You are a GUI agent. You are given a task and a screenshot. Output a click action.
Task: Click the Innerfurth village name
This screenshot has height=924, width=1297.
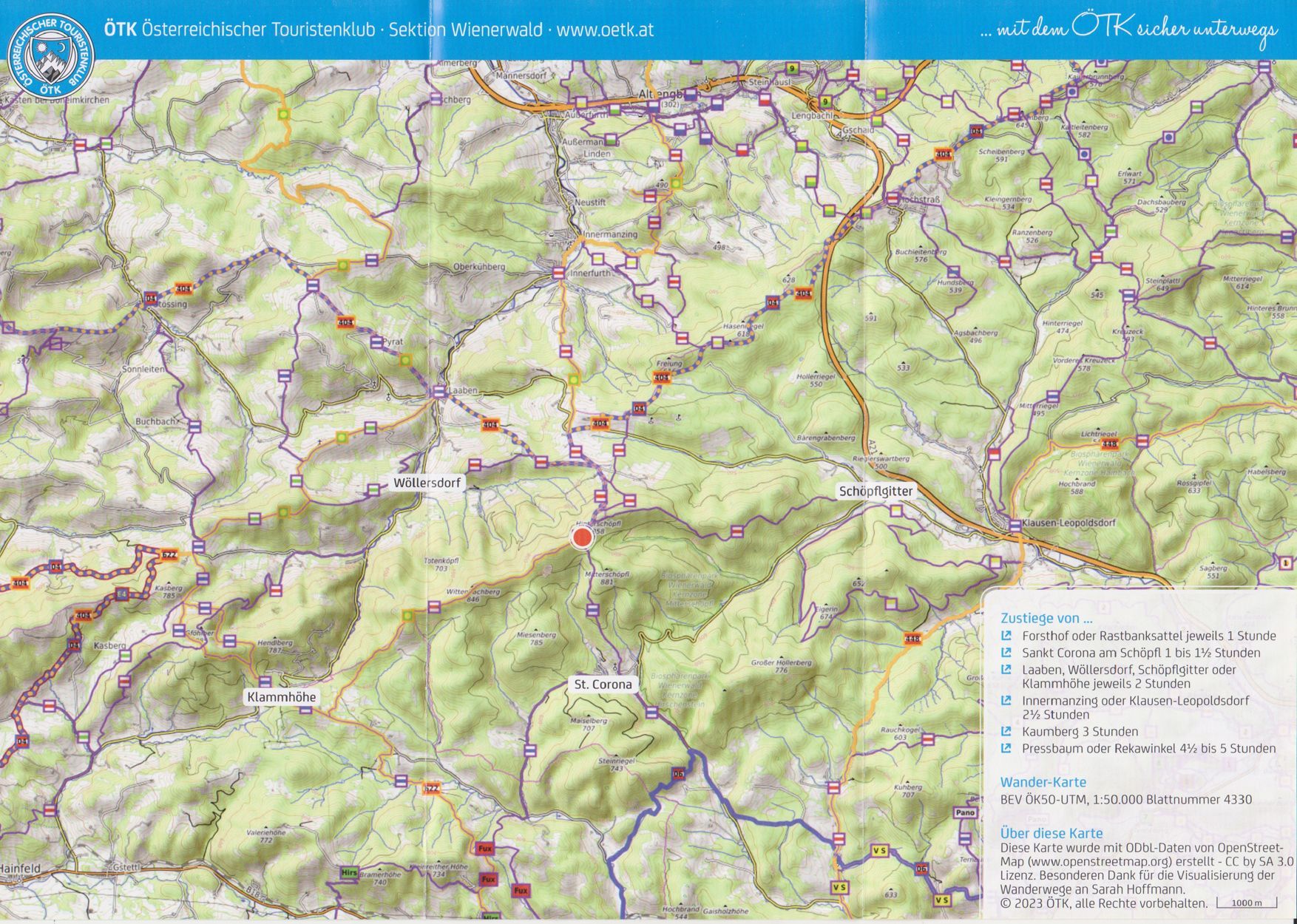[591, 273]
